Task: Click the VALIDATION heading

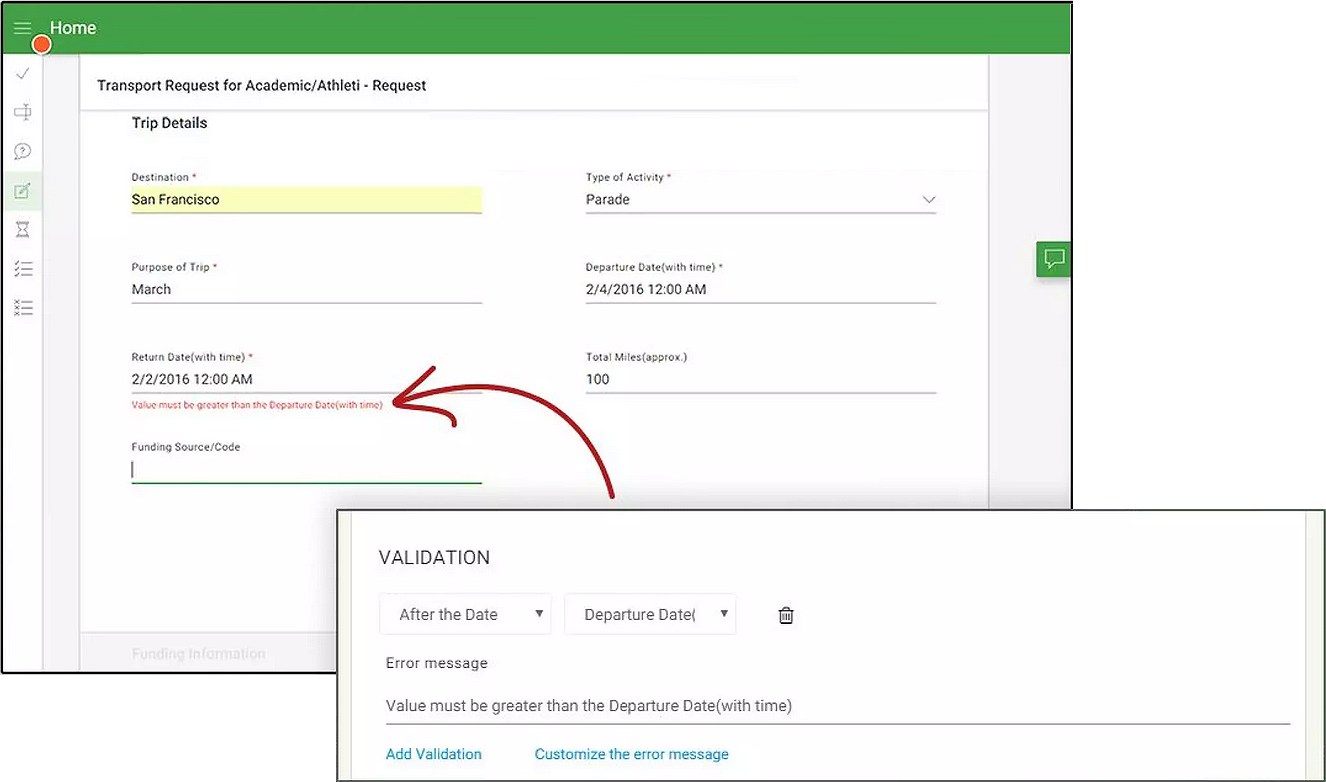Action: (434, 558)
